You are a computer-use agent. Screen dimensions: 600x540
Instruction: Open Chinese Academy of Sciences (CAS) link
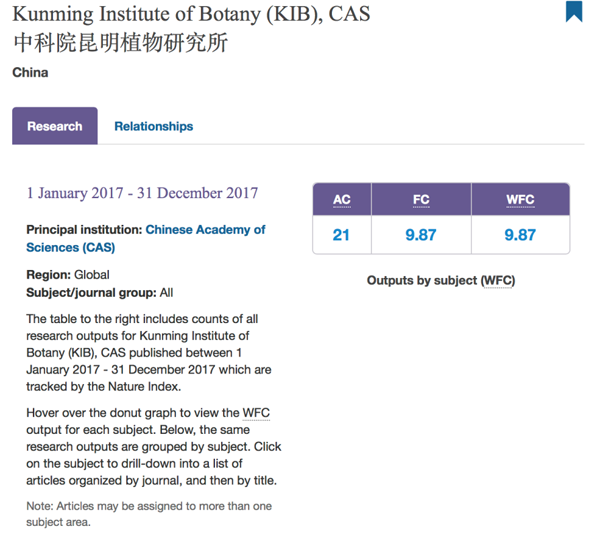(146, 238)
